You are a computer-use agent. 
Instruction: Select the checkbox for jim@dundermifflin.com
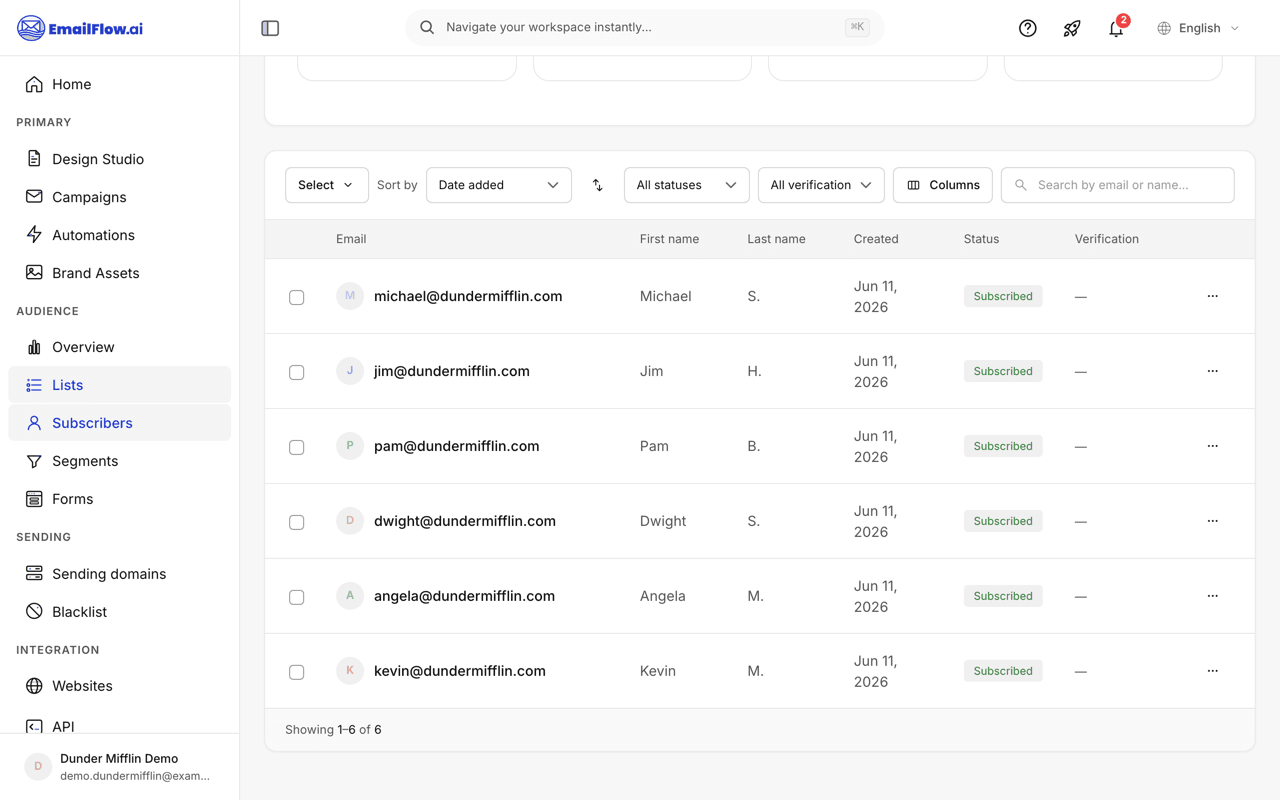(x=297, y=372)
